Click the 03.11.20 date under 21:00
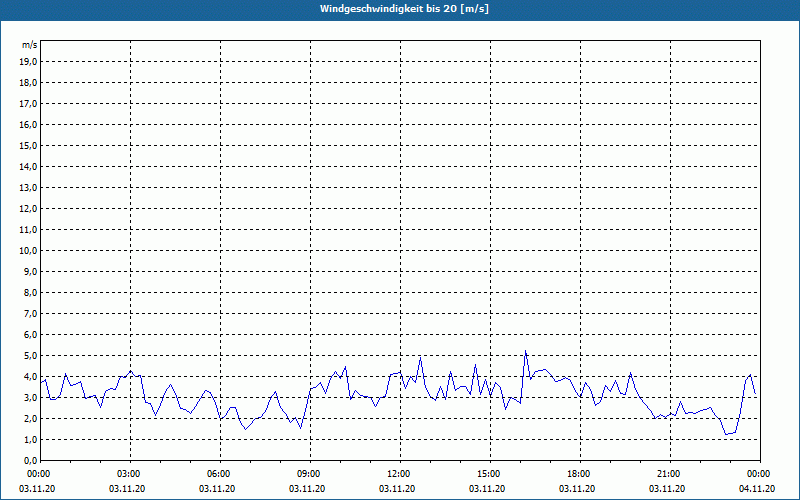Screen dimensions: 800x500 click(667, 489)
